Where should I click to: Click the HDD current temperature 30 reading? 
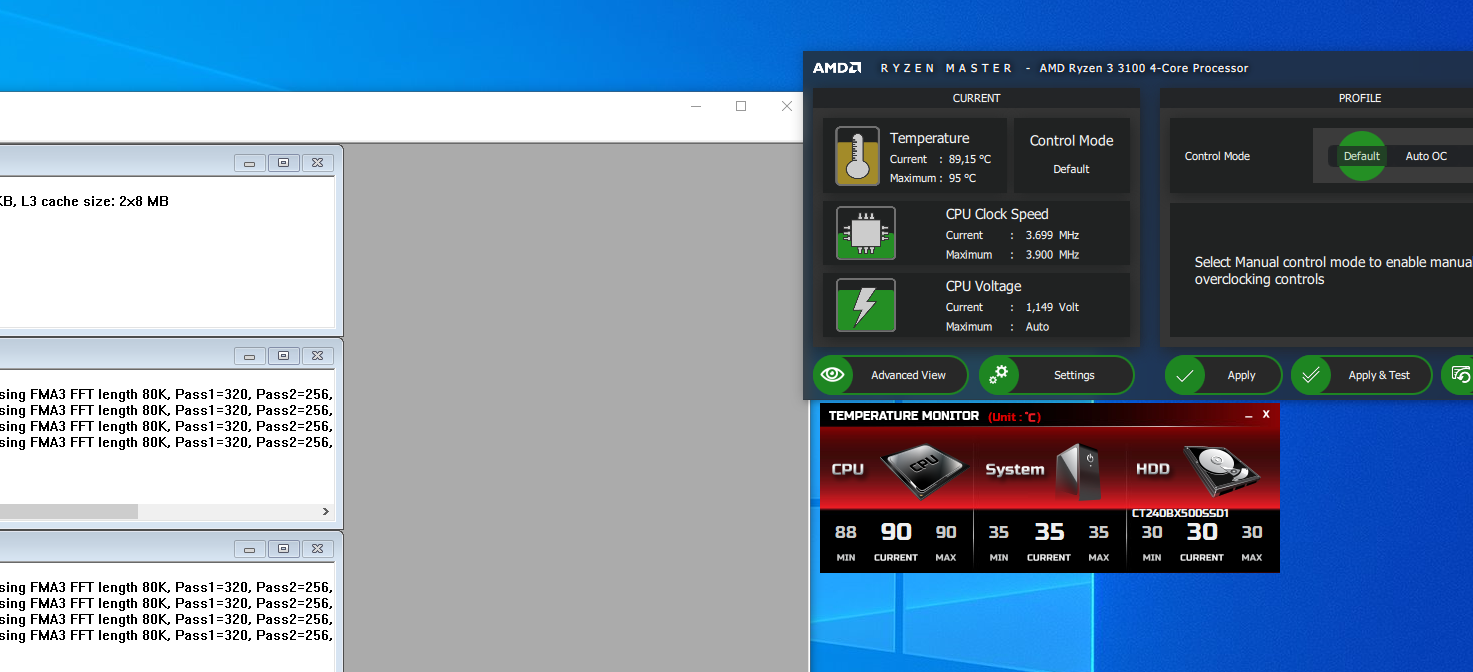[1202, 532]
